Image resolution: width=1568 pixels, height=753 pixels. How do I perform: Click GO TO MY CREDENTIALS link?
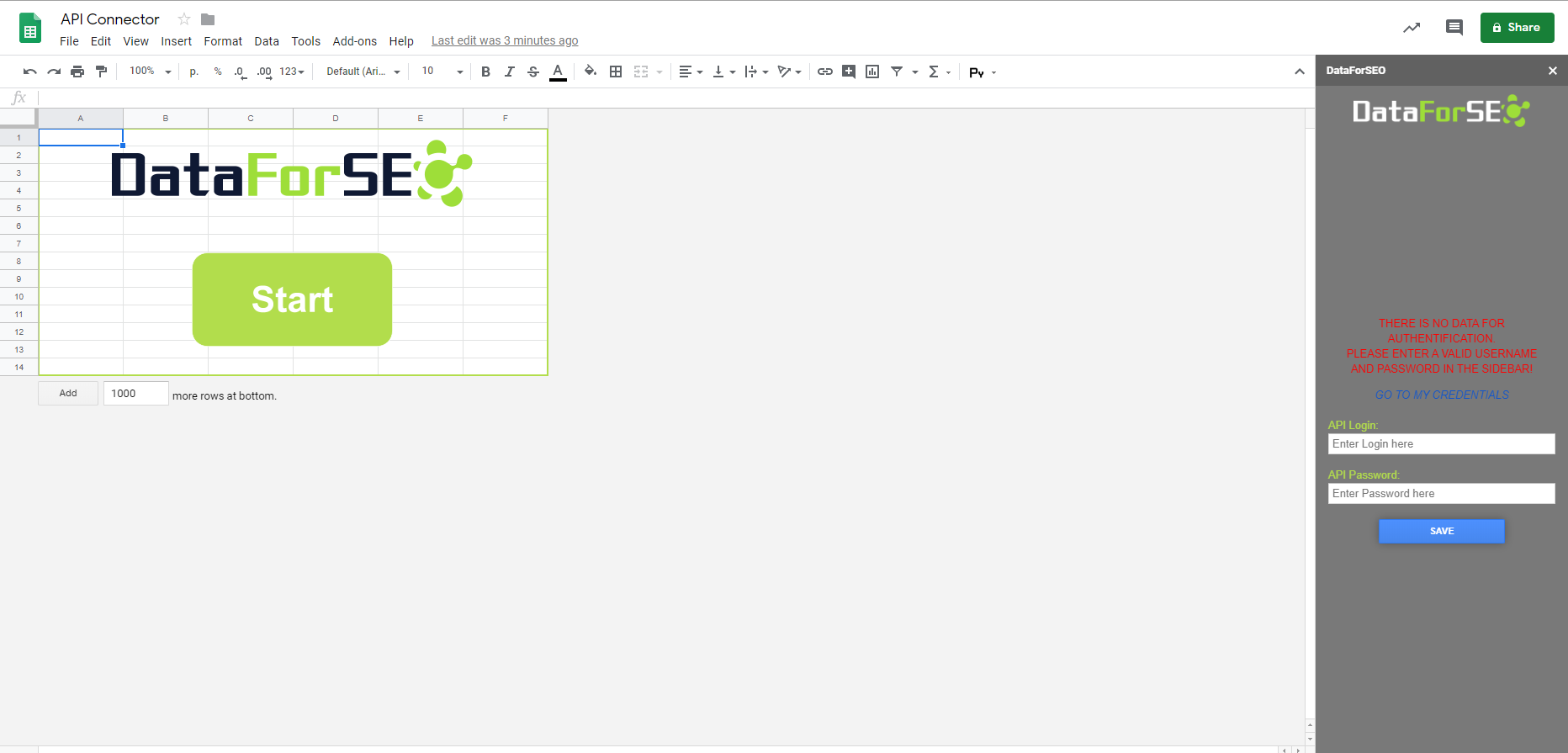tap(1442, 395)
